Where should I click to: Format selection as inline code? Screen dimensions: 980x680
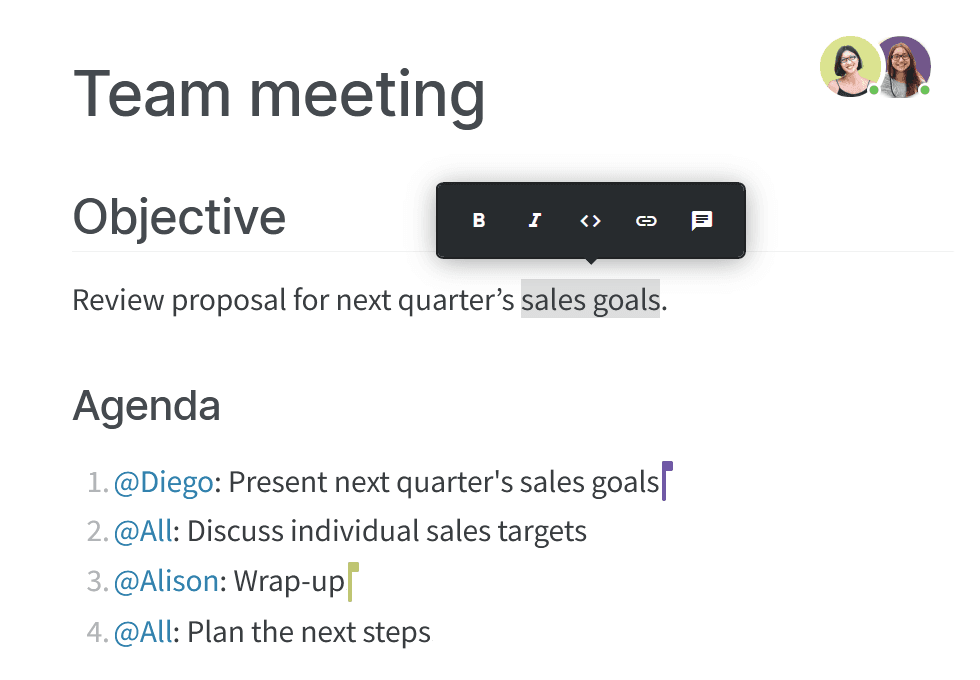click(x=591, y=220)
